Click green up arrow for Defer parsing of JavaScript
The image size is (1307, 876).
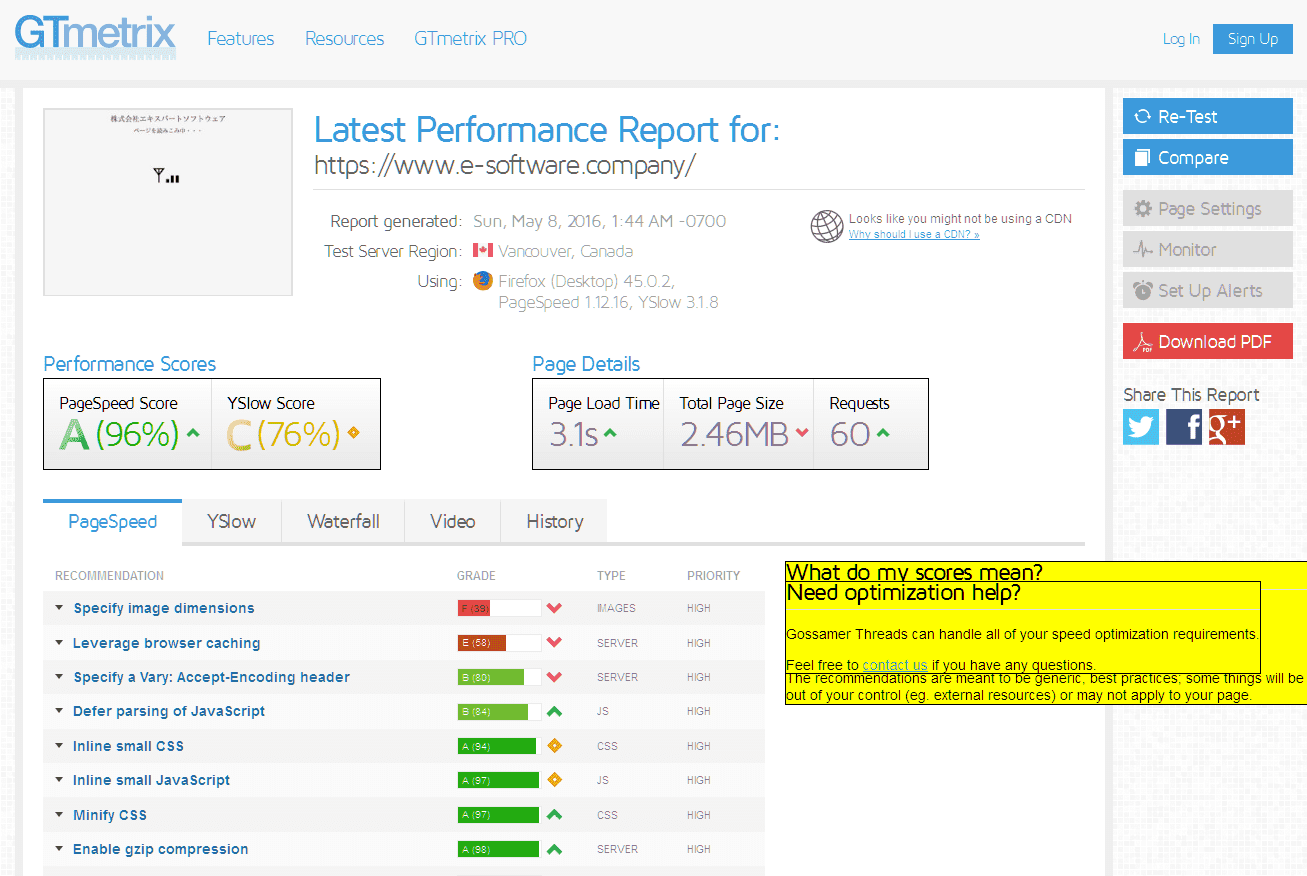coord(554,711)
